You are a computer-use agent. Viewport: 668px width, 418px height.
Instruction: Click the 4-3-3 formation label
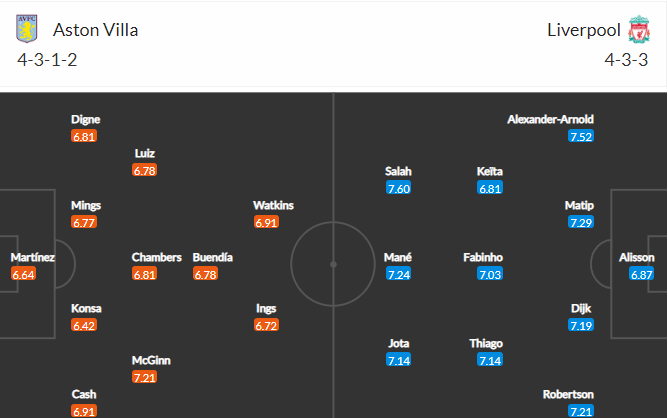626,60
